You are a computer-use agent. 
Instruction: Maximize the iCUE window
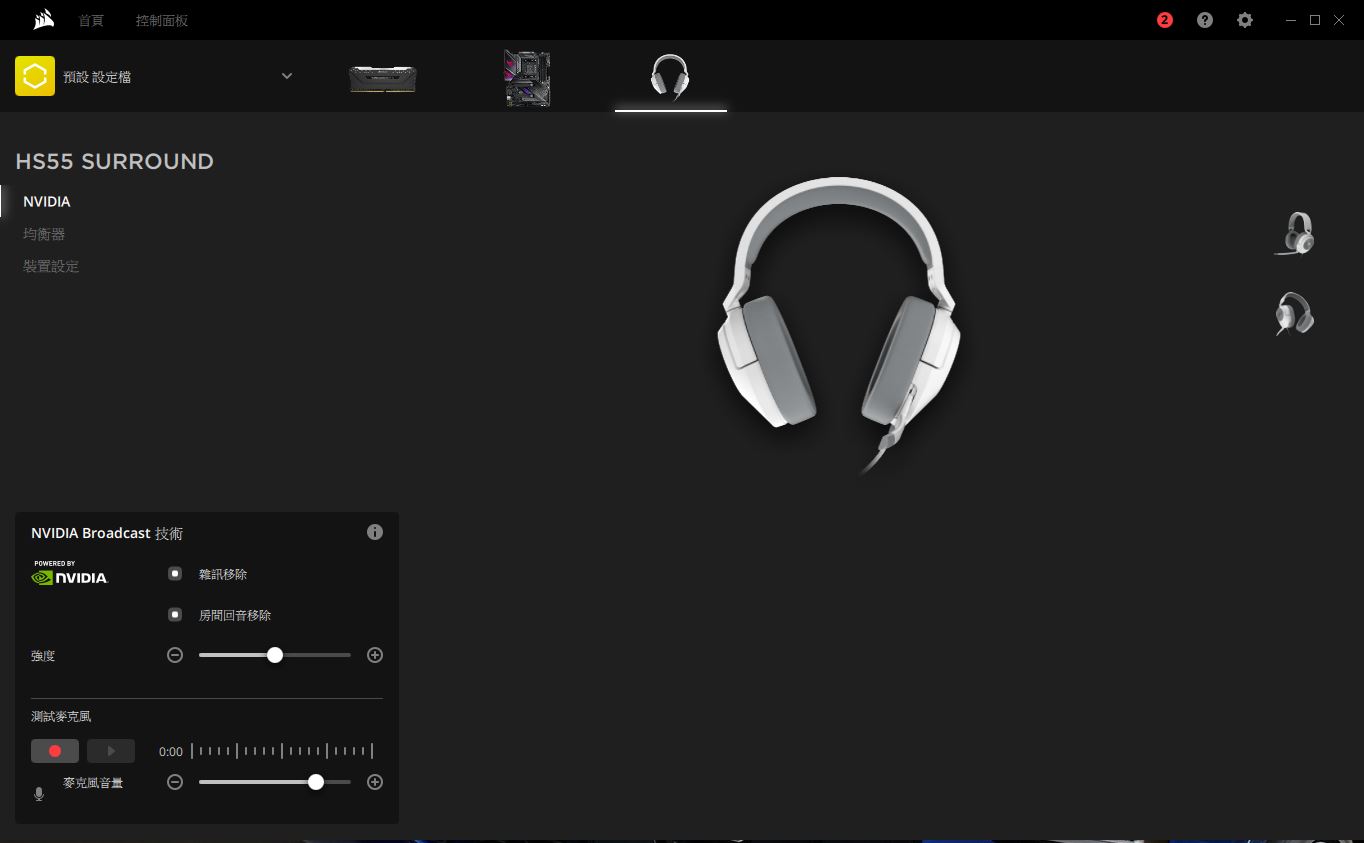(x=1315, y=20)
